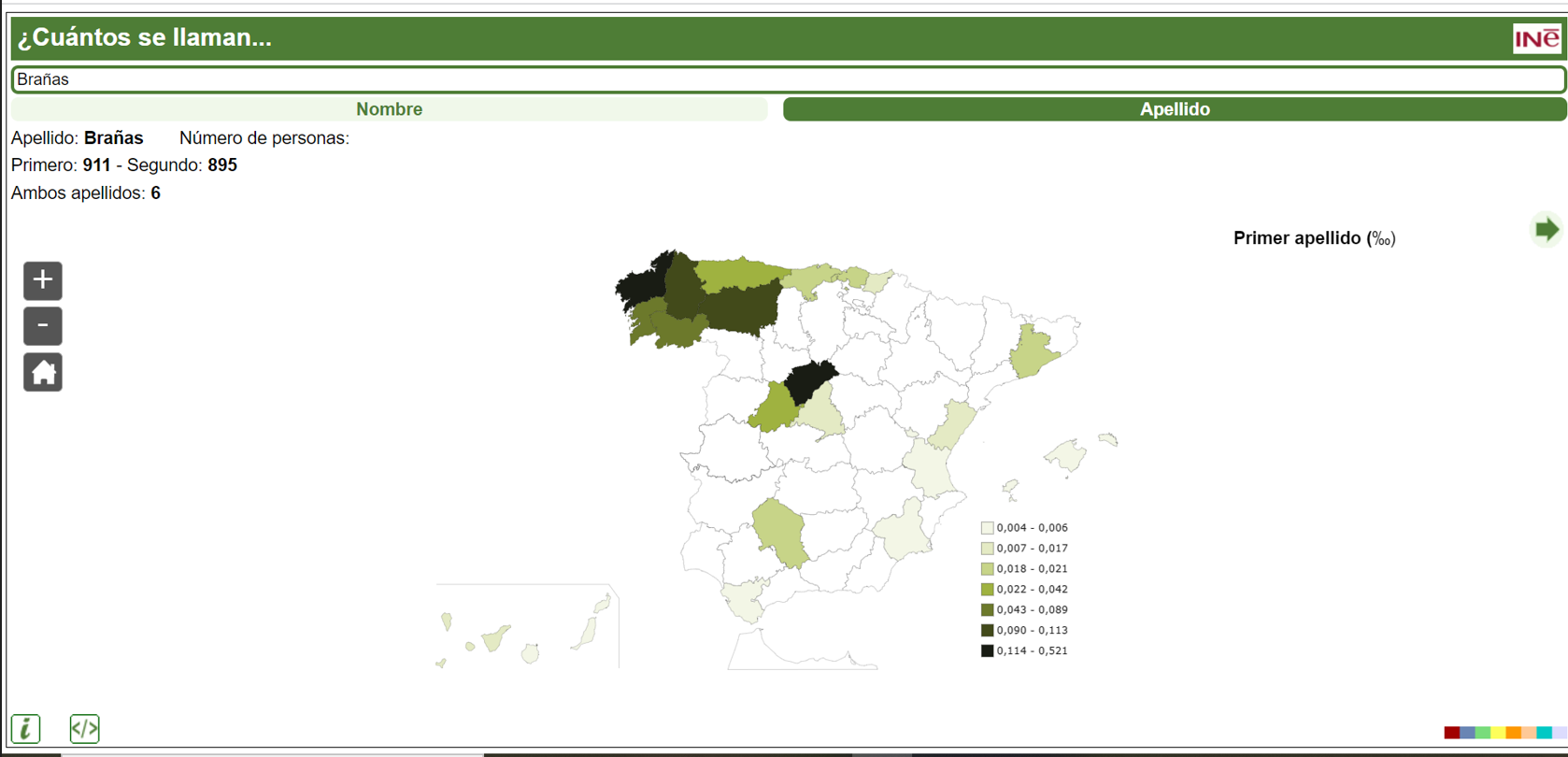The width and height of the screenshot is (1568, 757).
Task: Click the INE logo in the header
Action: click(1536, 38)
